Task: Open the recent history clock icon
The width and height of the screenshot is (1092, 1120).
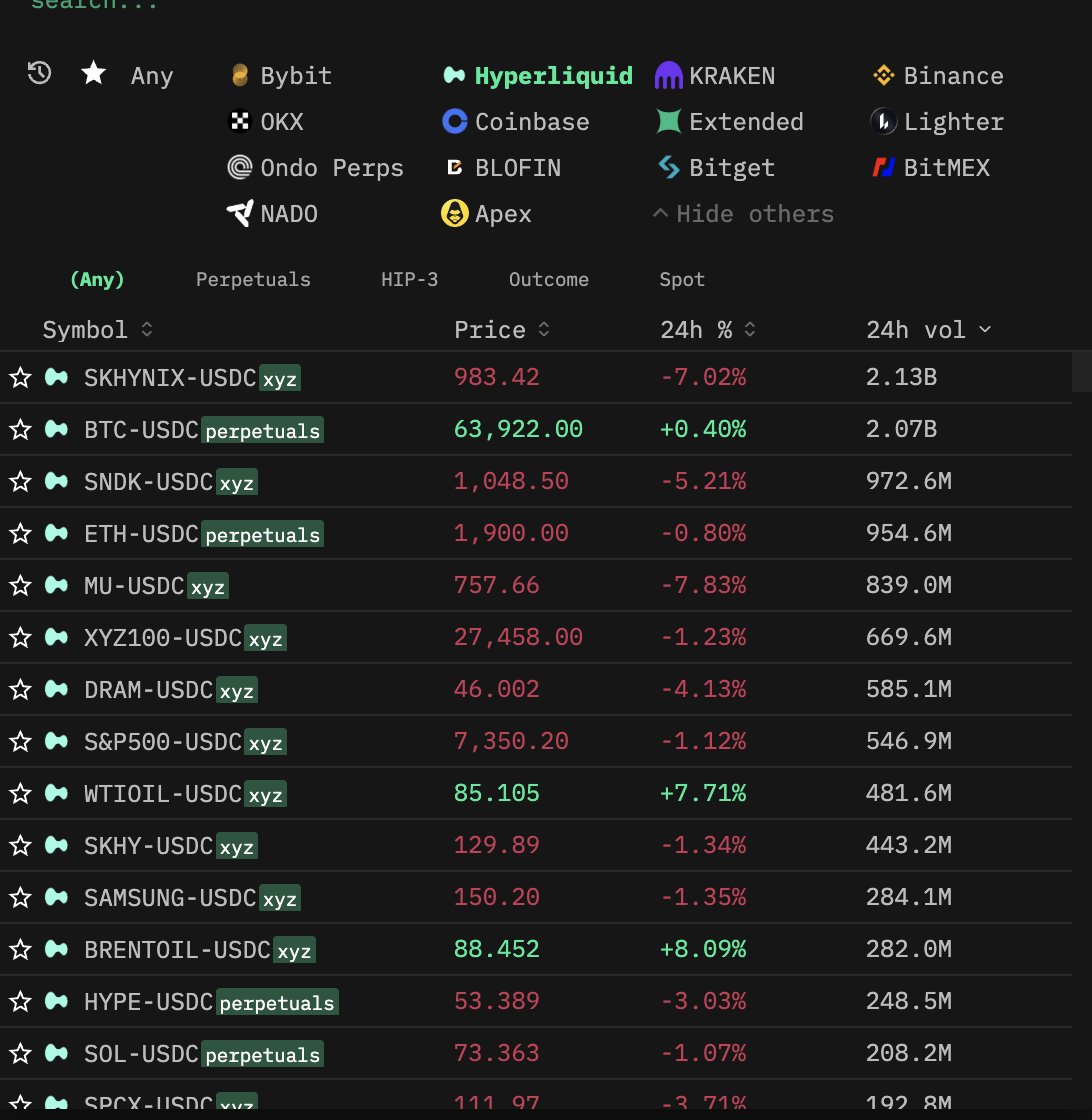Action: click(x=39, y=73)
